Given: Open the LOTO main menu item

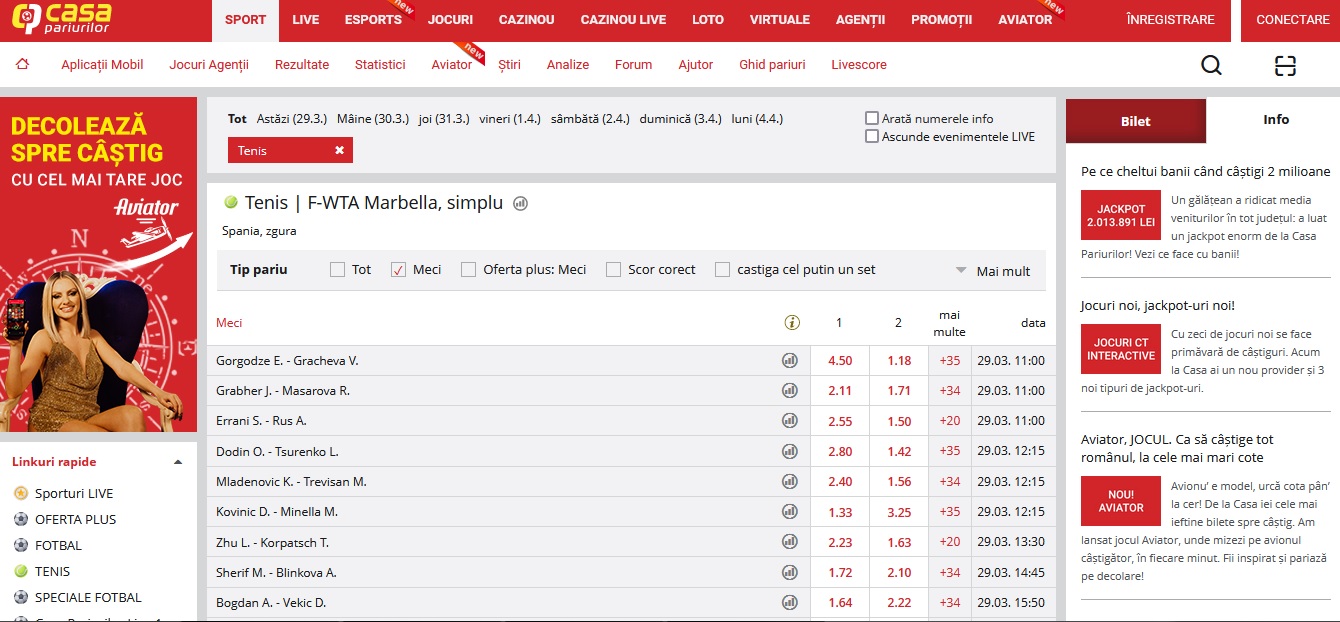Looking at the screenshot, I should (x=707, y=20).
